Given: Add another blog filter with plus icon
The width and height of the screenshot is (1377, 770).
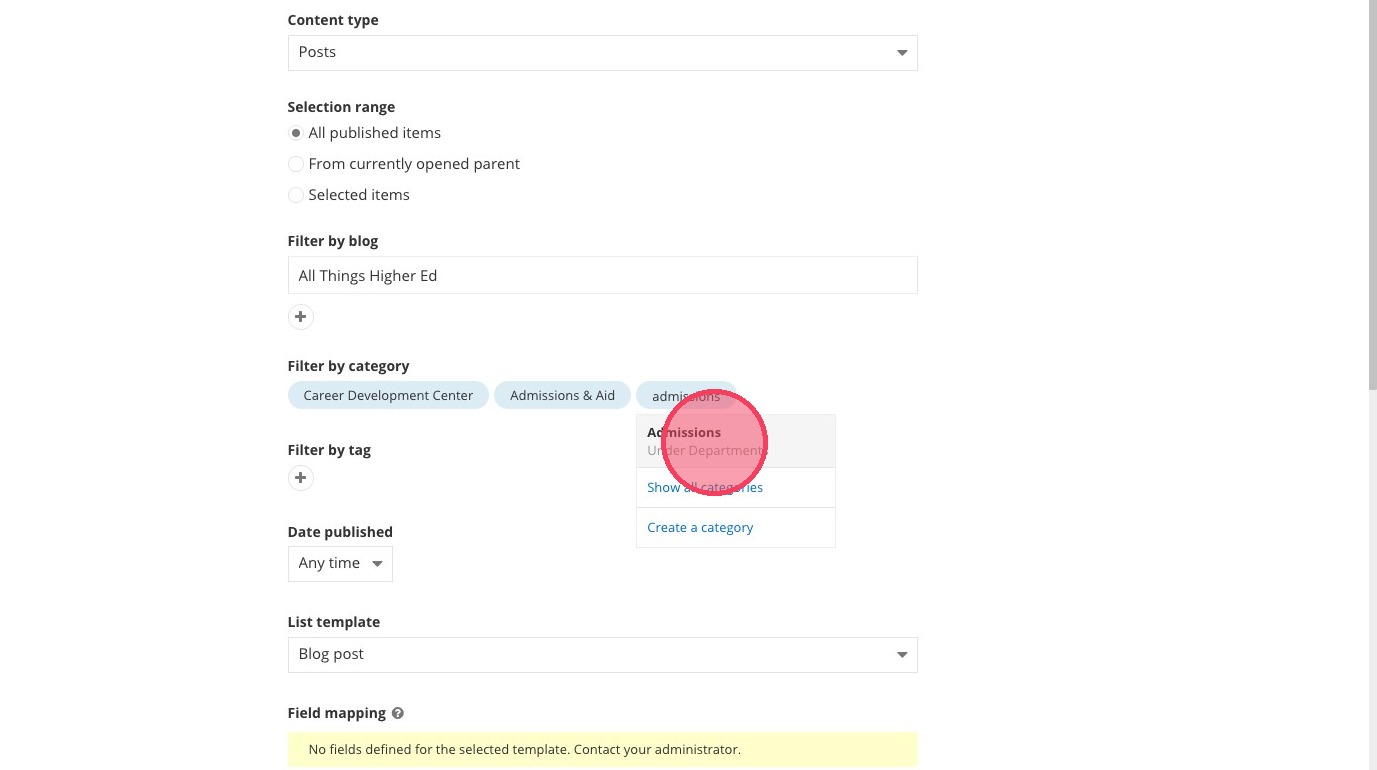Looking at the screenshot, I should coord(300,317).
